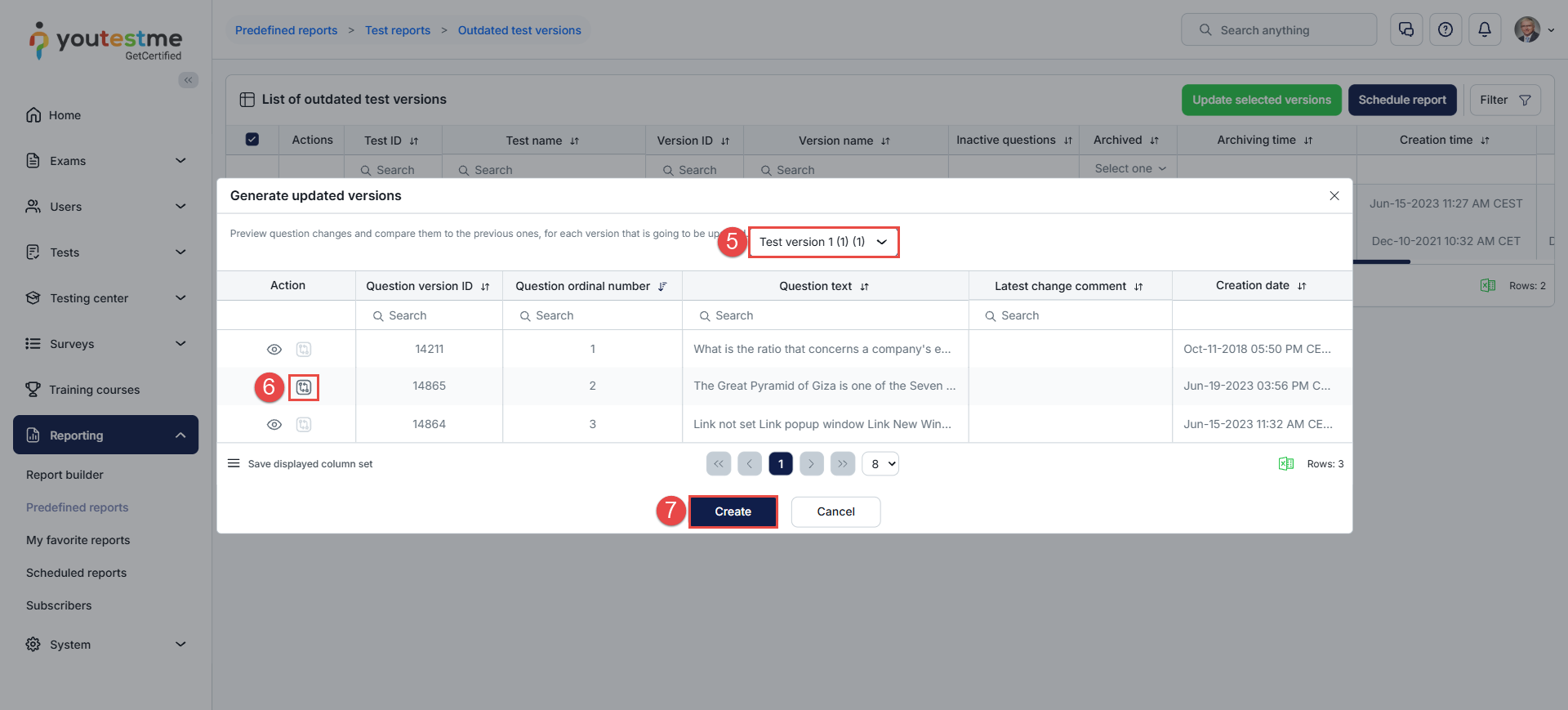1568x710 pixels.
Task: Click the Cancel button
Action: point(835,511)
